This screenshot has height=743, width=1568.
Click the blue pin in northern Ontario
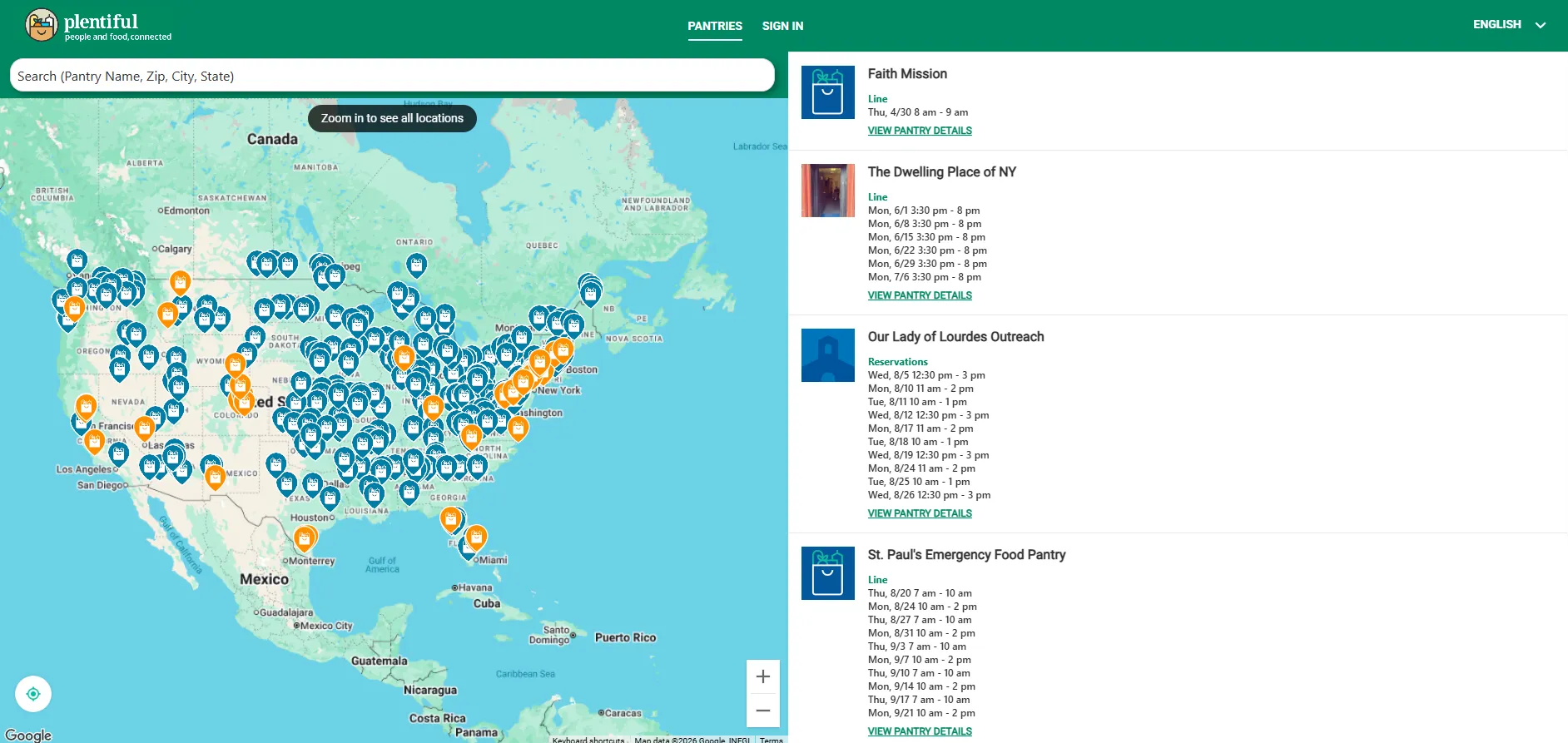click(416, 265)
